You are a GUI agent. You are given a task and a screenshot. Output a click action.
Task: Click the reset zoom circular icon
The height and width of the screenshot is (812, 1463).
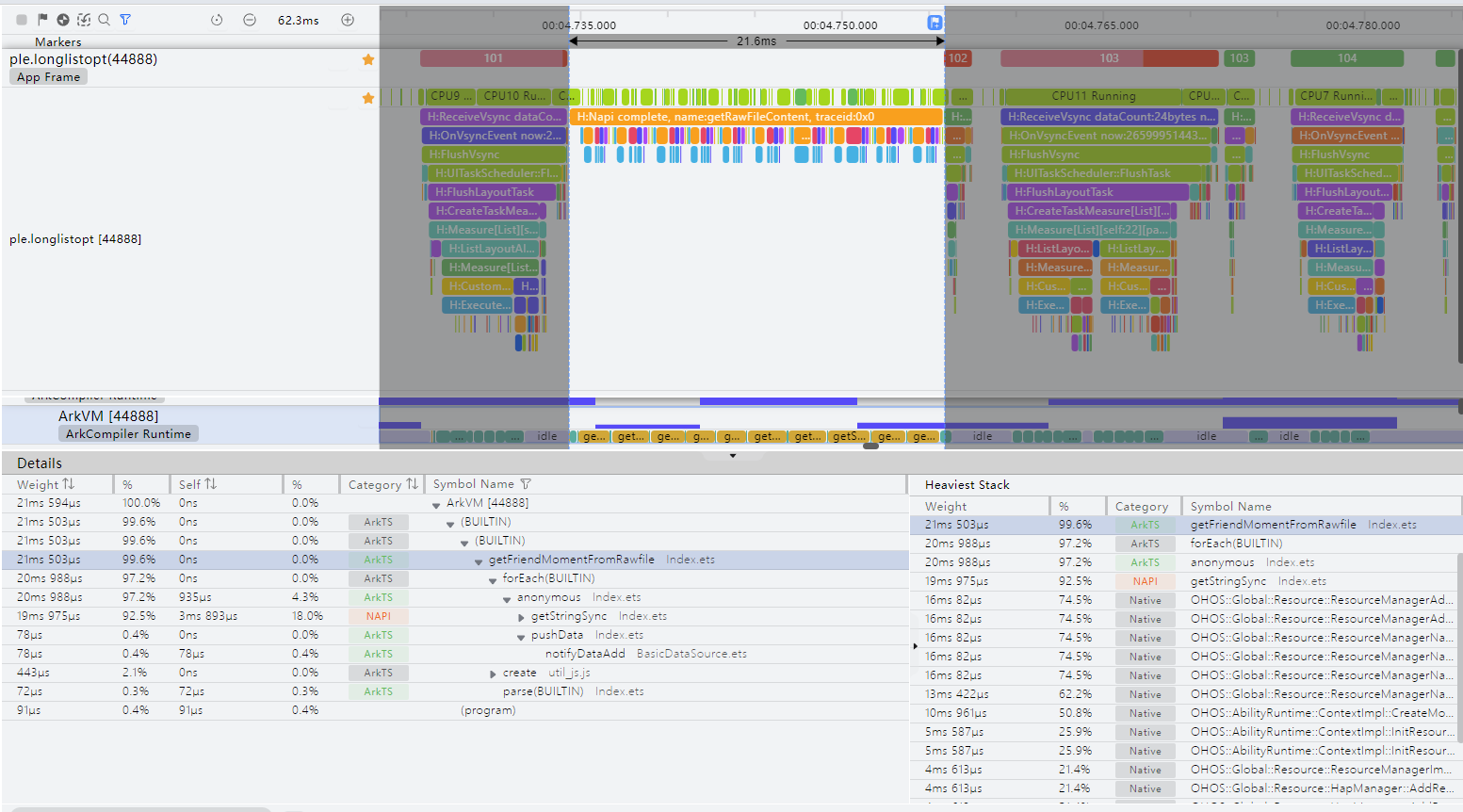pos(217,20)
